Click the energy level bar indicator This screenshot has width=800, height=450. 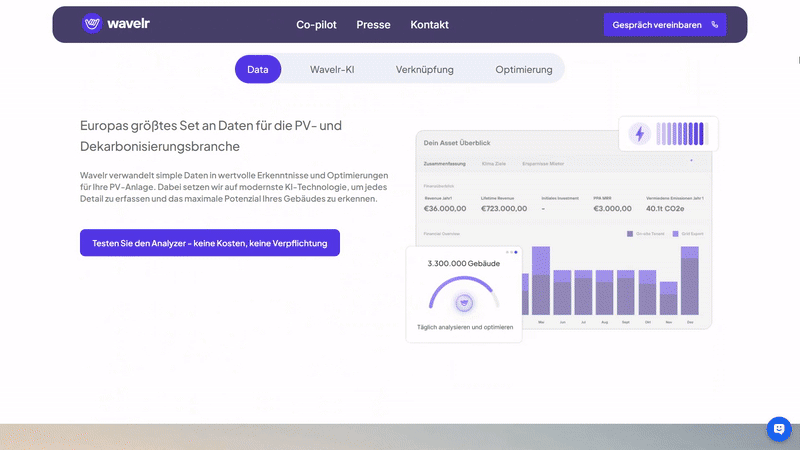click(682, 134)
